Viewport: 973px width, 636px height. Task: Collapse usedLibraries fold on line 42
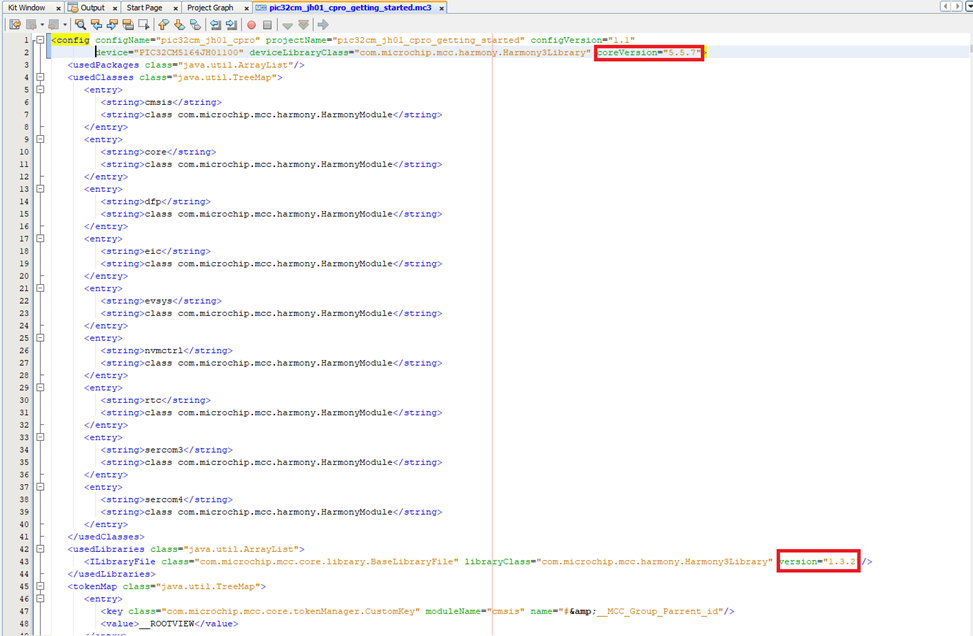(x=40, y=549)
